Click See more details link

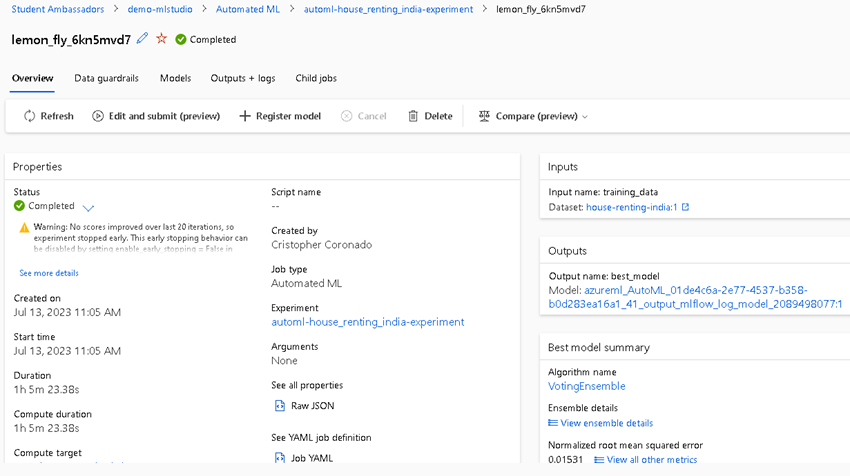coord(49,273)
